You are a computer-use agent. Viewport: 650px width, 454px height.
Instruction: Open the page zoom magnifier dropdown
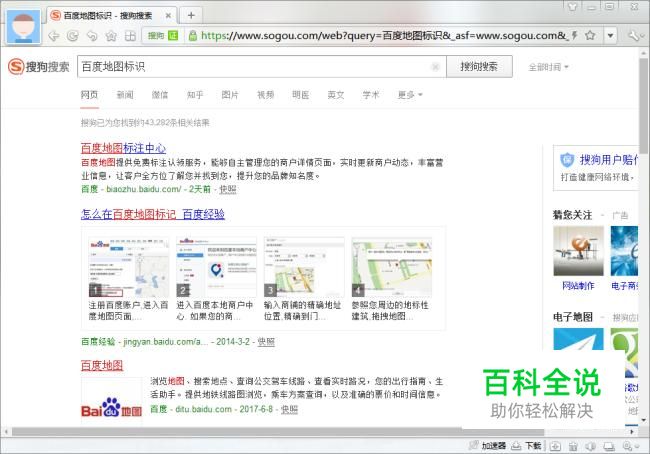point(631,446)
